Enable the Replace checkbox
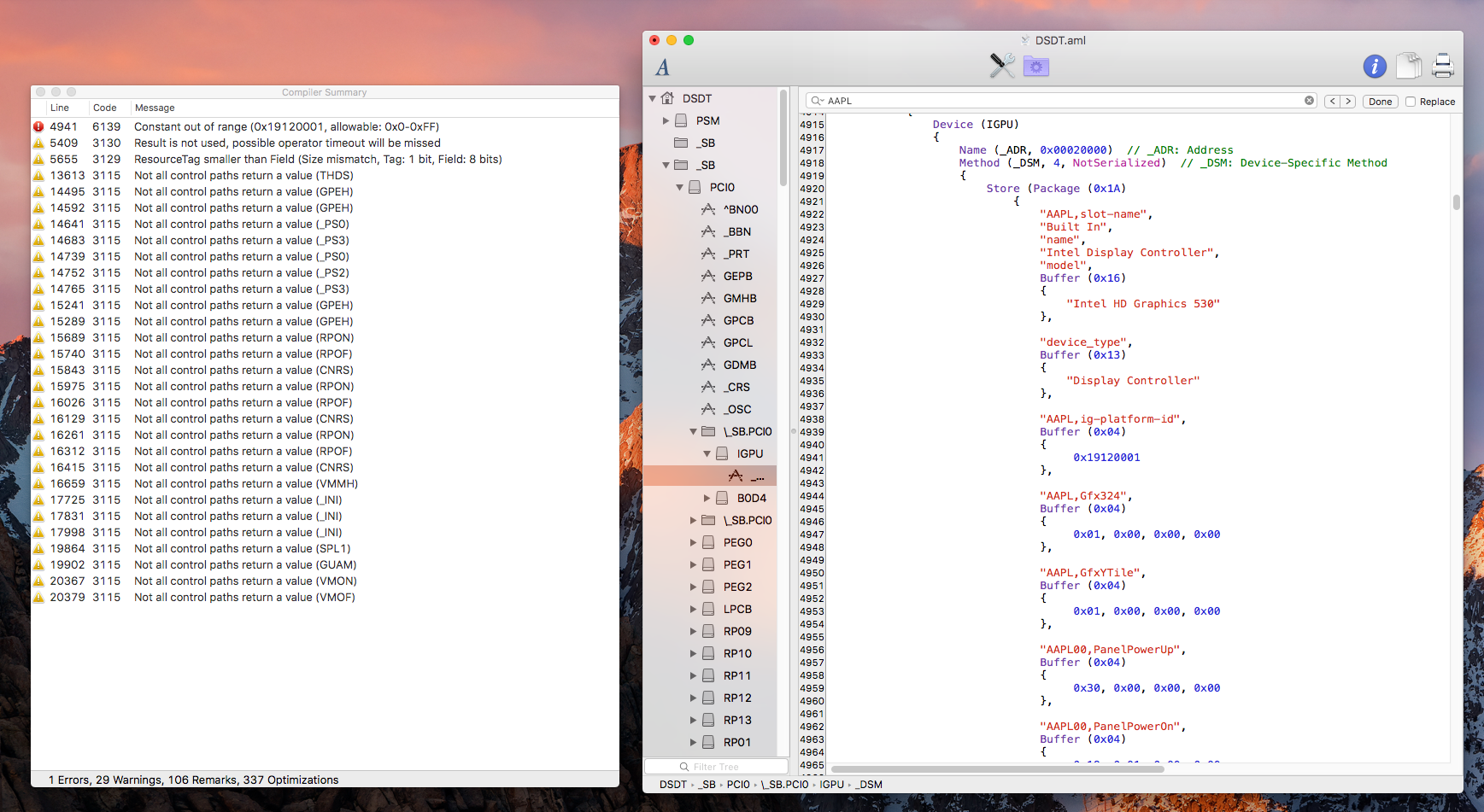1484x812 pixels. coord(1411,102)
